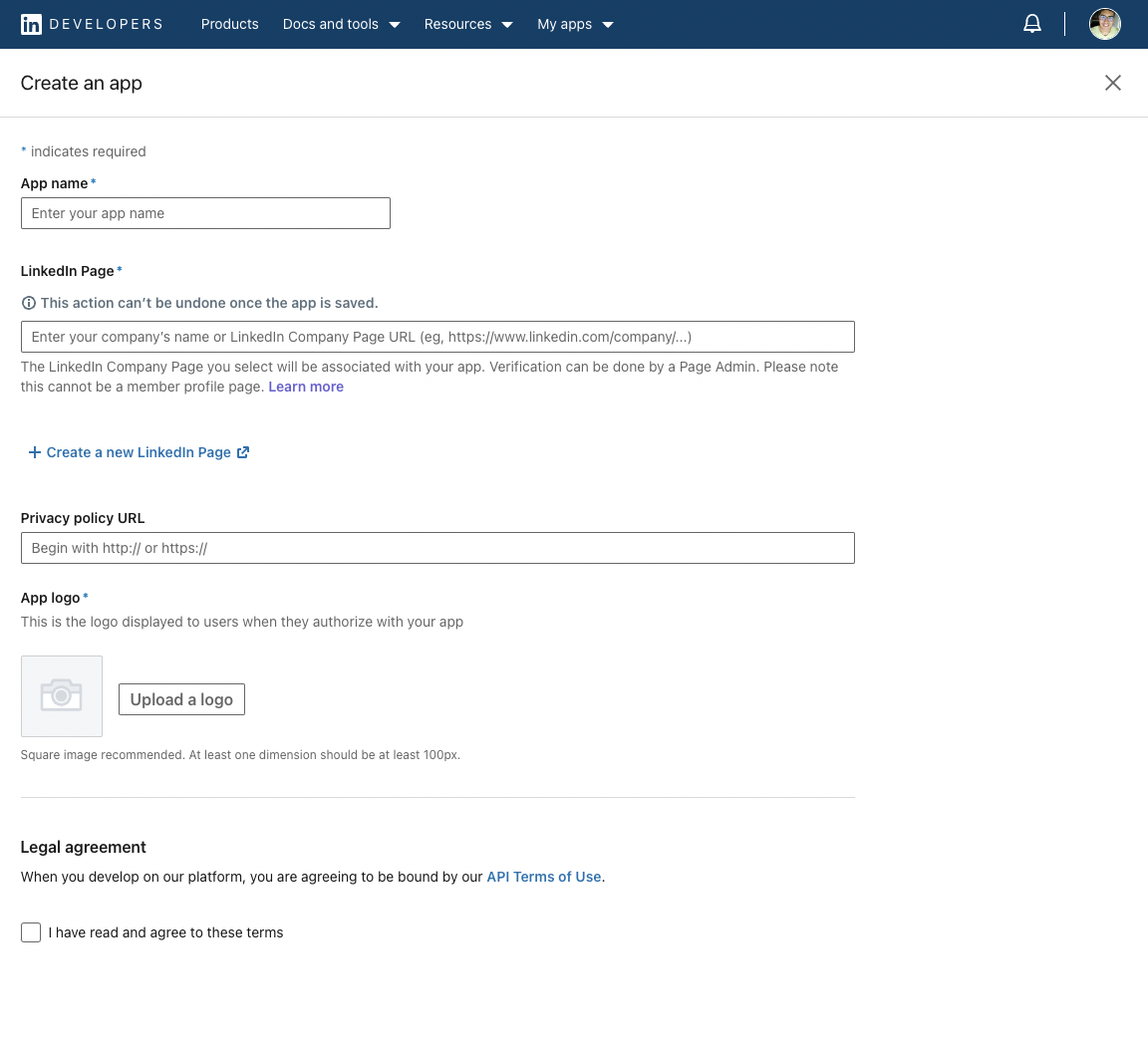This screenshot has height=1048, width=1148.
Task: Follow the Learn more link
Action: (x=306, y=387)
